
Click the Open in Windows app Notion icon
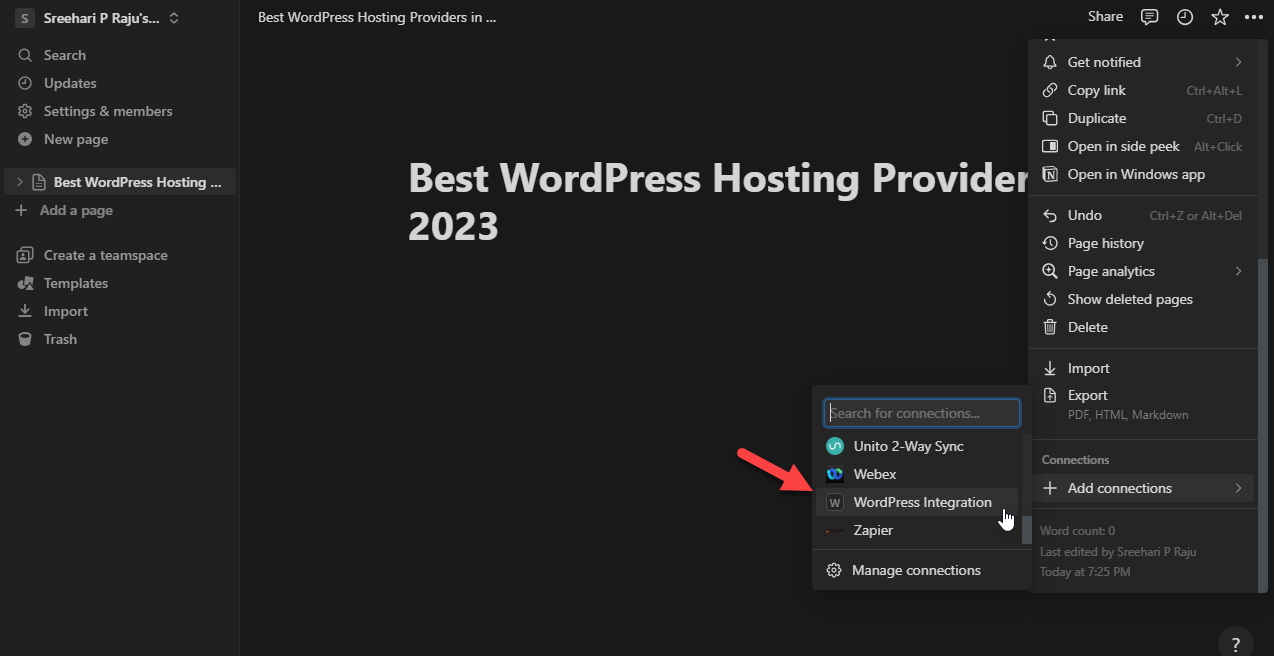point(1050,174)
